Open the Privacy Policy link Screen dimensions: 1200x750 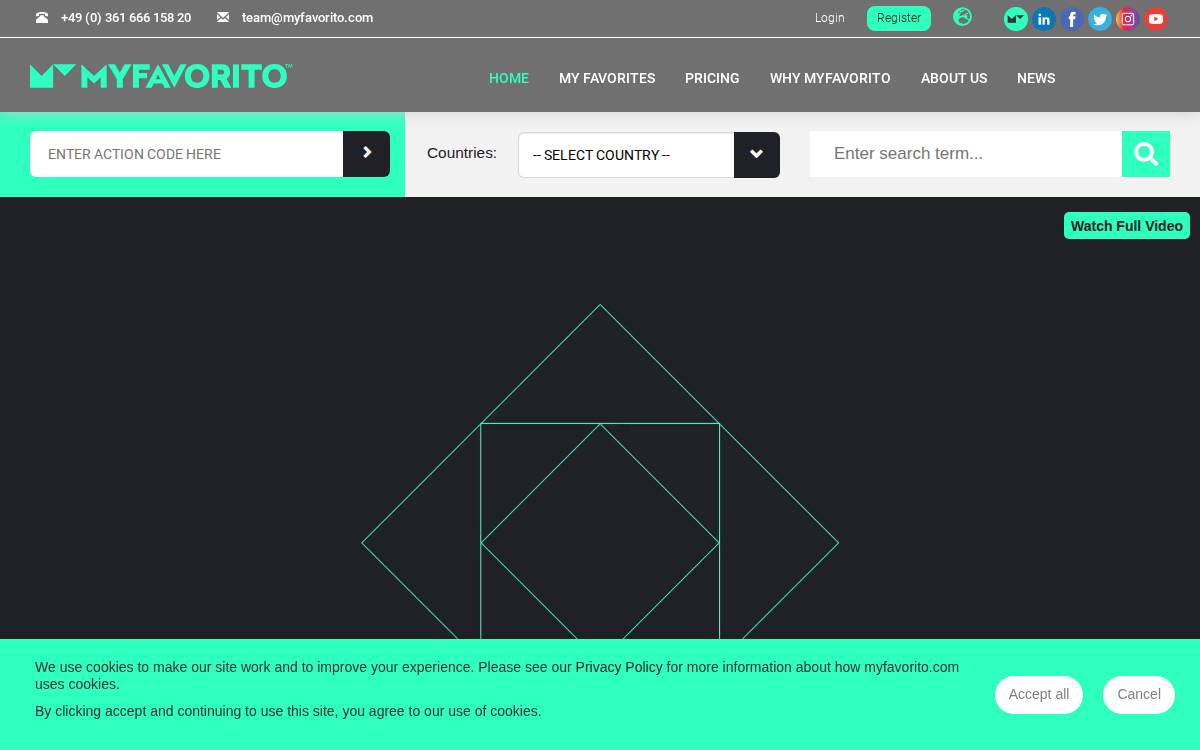(x=619, y=667)
